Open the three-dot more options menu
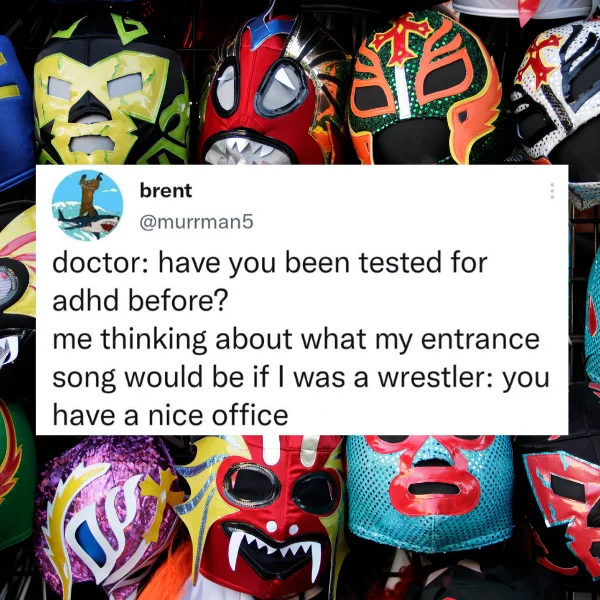The image size is (600, 600). (x=552, y=191)
